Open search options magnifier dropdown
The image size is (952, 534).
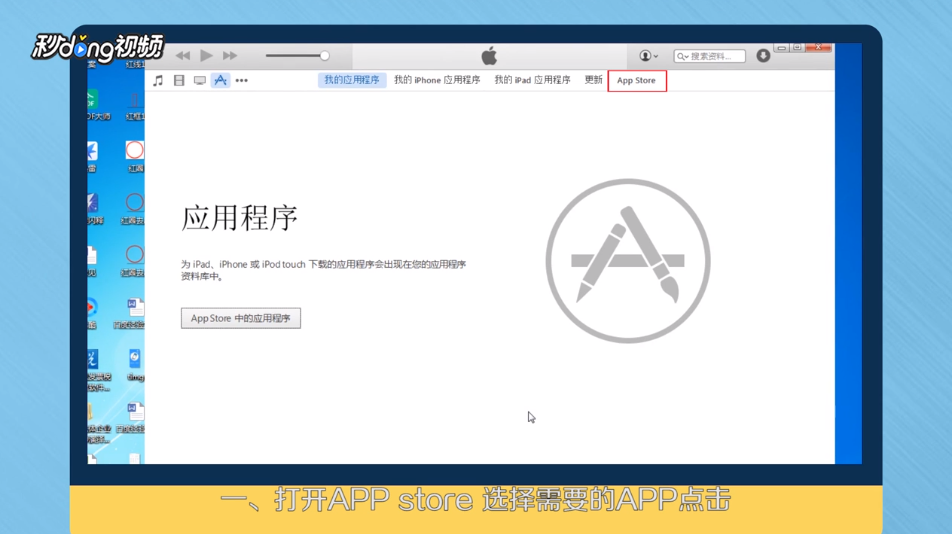click(683, 56)
